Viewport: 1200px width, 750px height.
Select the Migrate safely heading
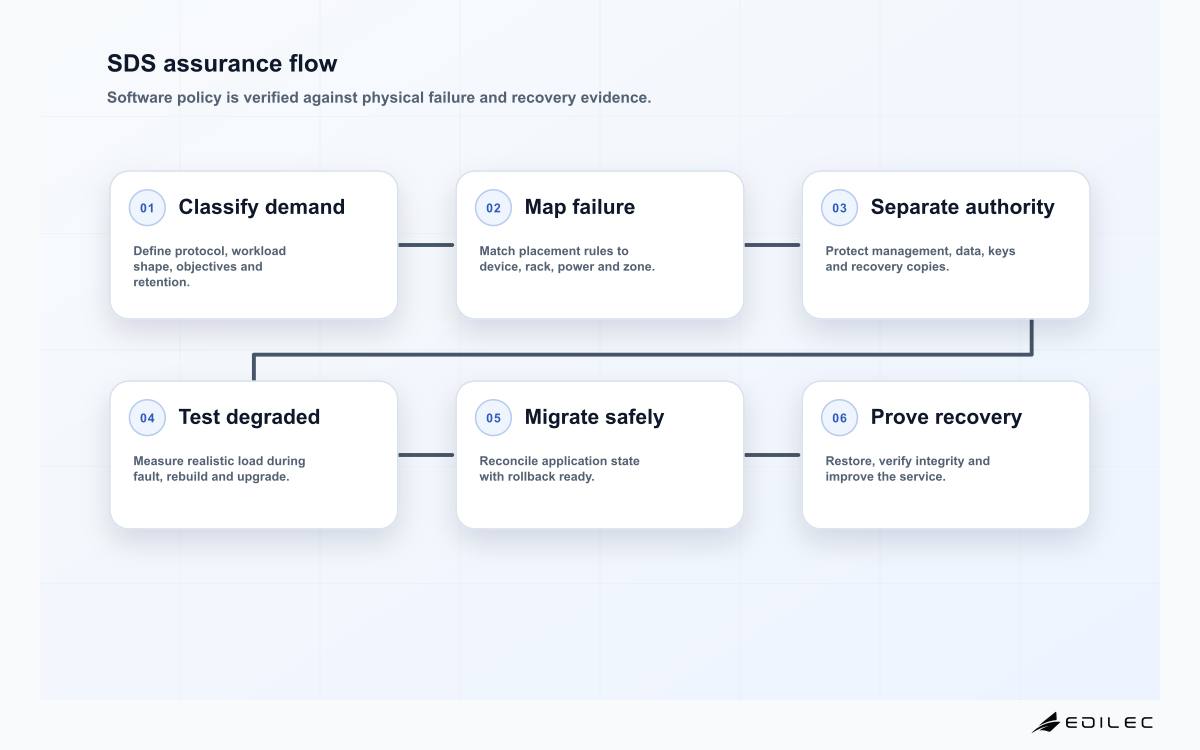tap(594, 417)
